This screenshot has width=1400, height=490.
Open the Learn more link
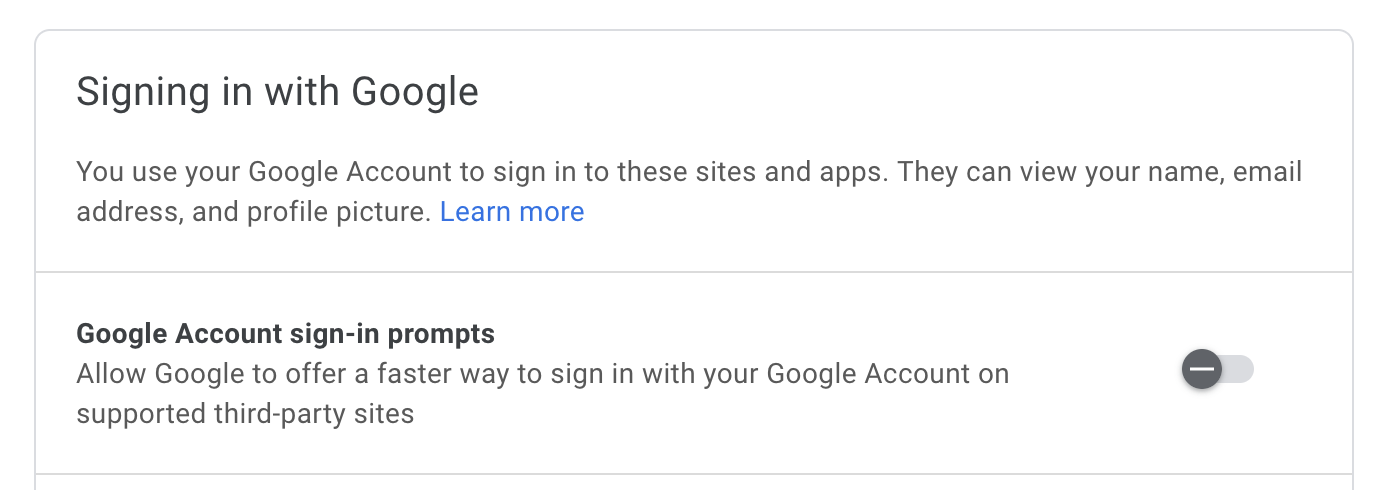click(x=512, y=212)
